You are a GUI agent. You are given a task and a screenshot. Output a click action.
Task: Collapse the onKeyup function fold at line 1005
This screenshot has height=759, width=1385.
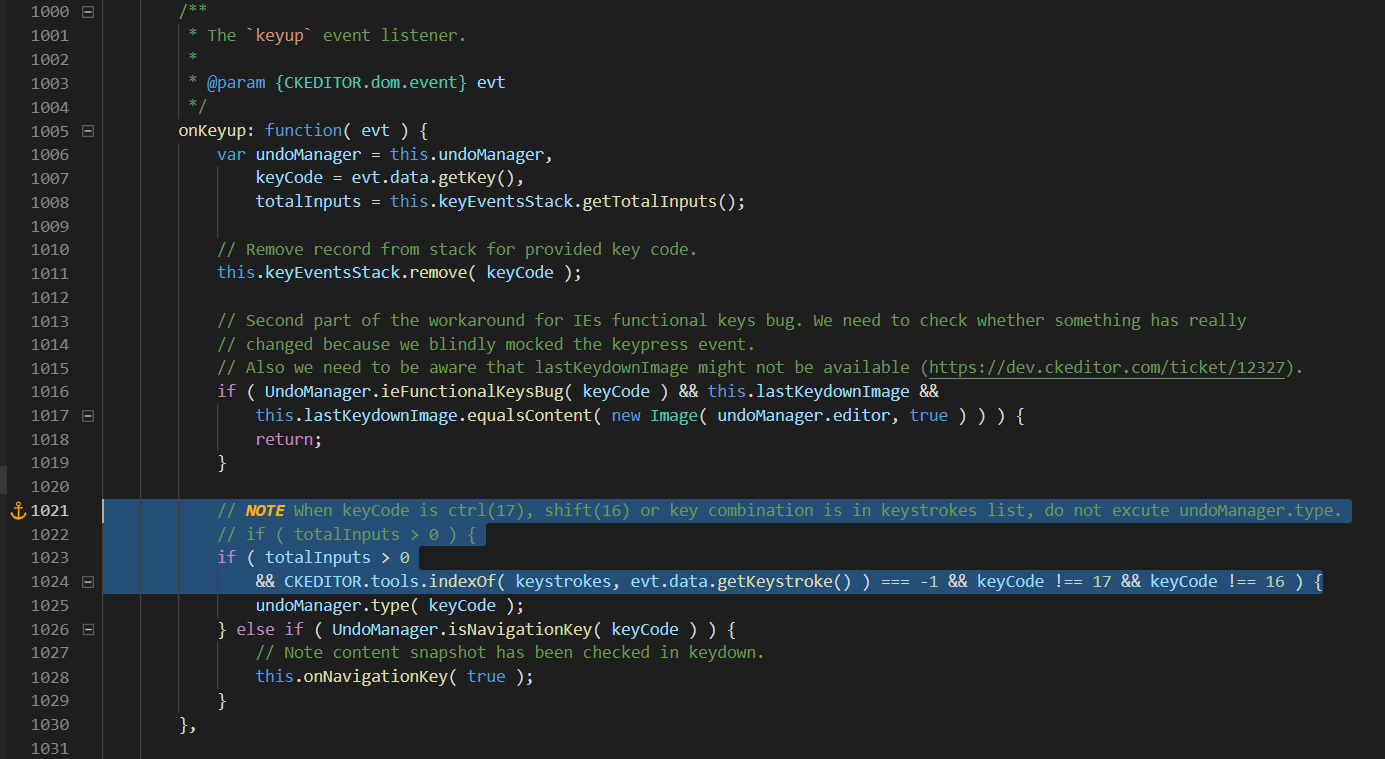pos(87,130)
